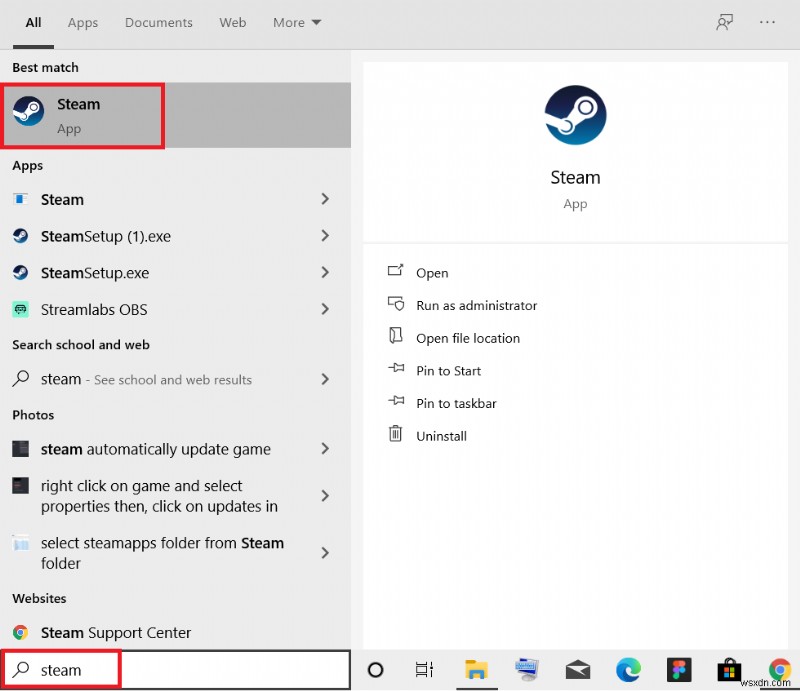Click Open file location
Image resolution: width=800 pixels, height=691 pixels.
(x=468, y=338)
